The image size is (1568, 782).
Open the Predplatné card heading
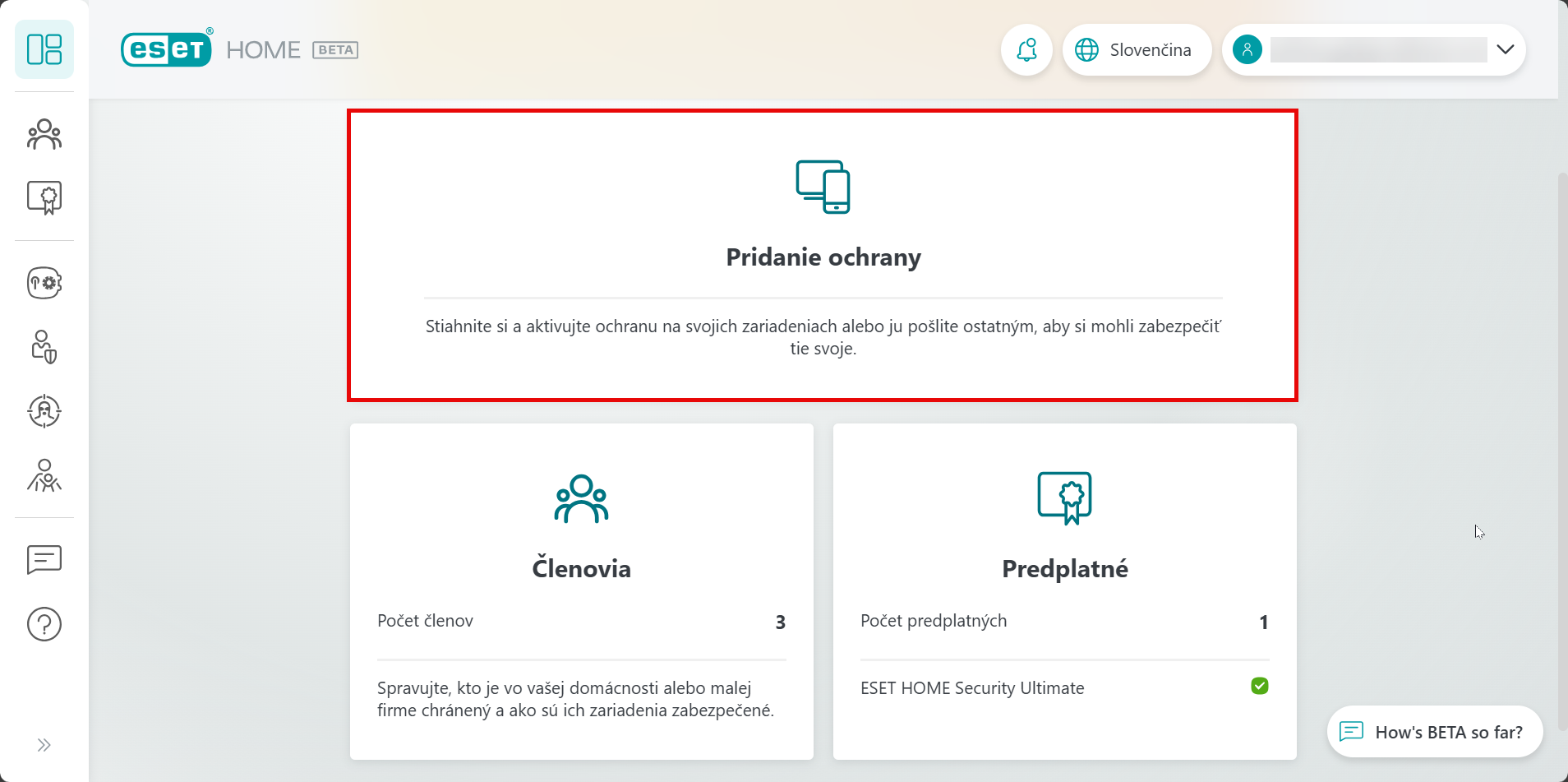pos(1064,568)
